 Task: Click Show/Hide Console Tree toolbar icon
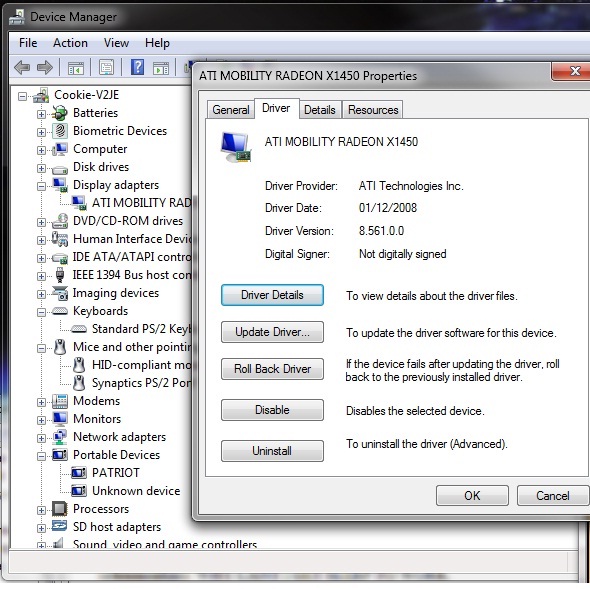click(76, 68)
